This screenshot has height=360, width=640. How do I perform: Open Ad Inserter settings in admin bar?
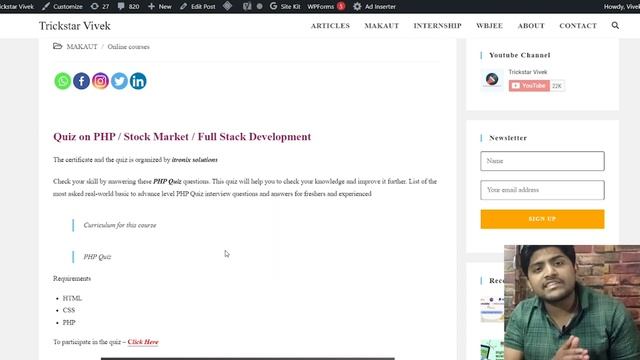click(374, 7)
